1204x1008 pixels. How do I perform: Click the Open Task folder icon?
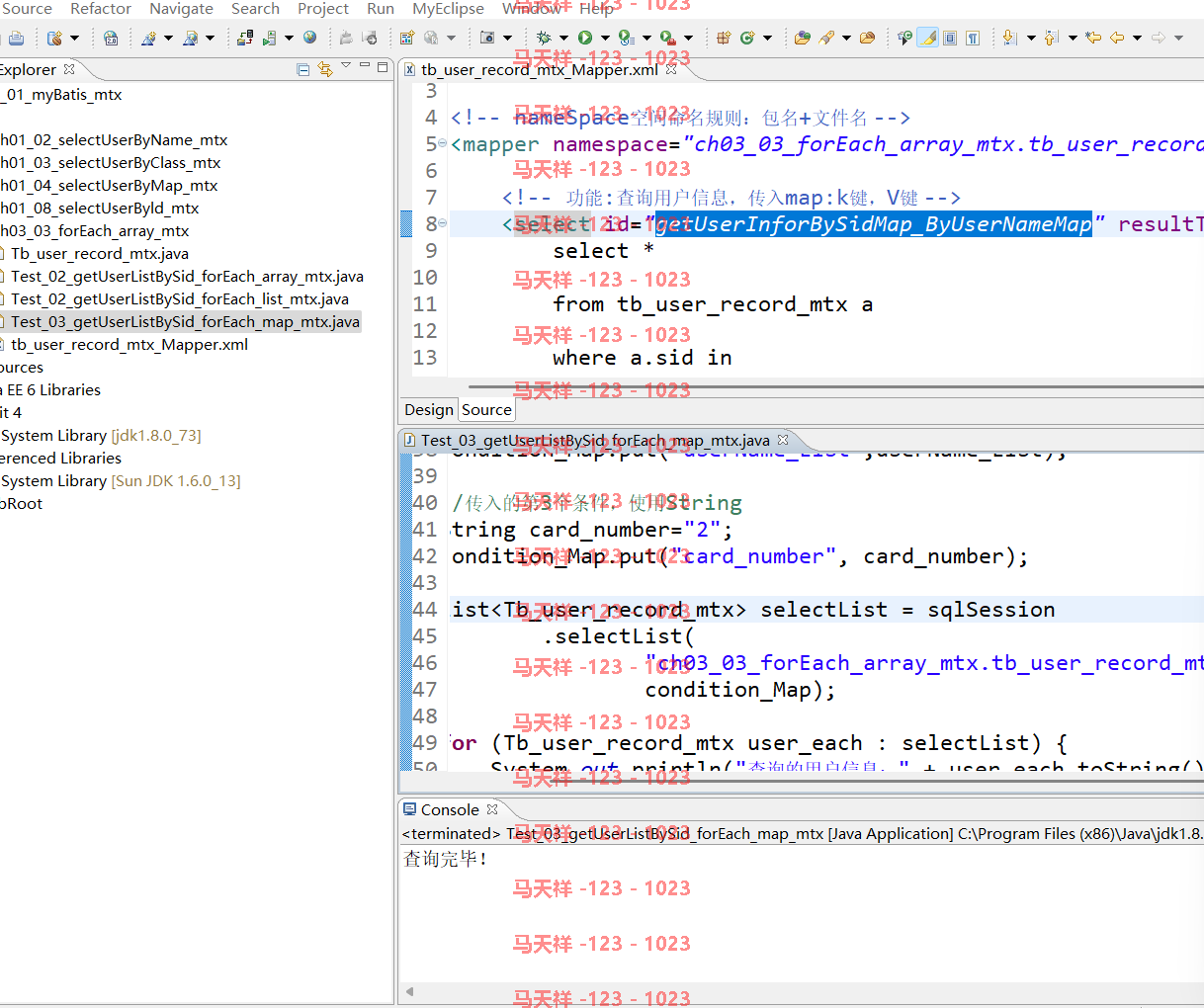[x=867, y=38]
